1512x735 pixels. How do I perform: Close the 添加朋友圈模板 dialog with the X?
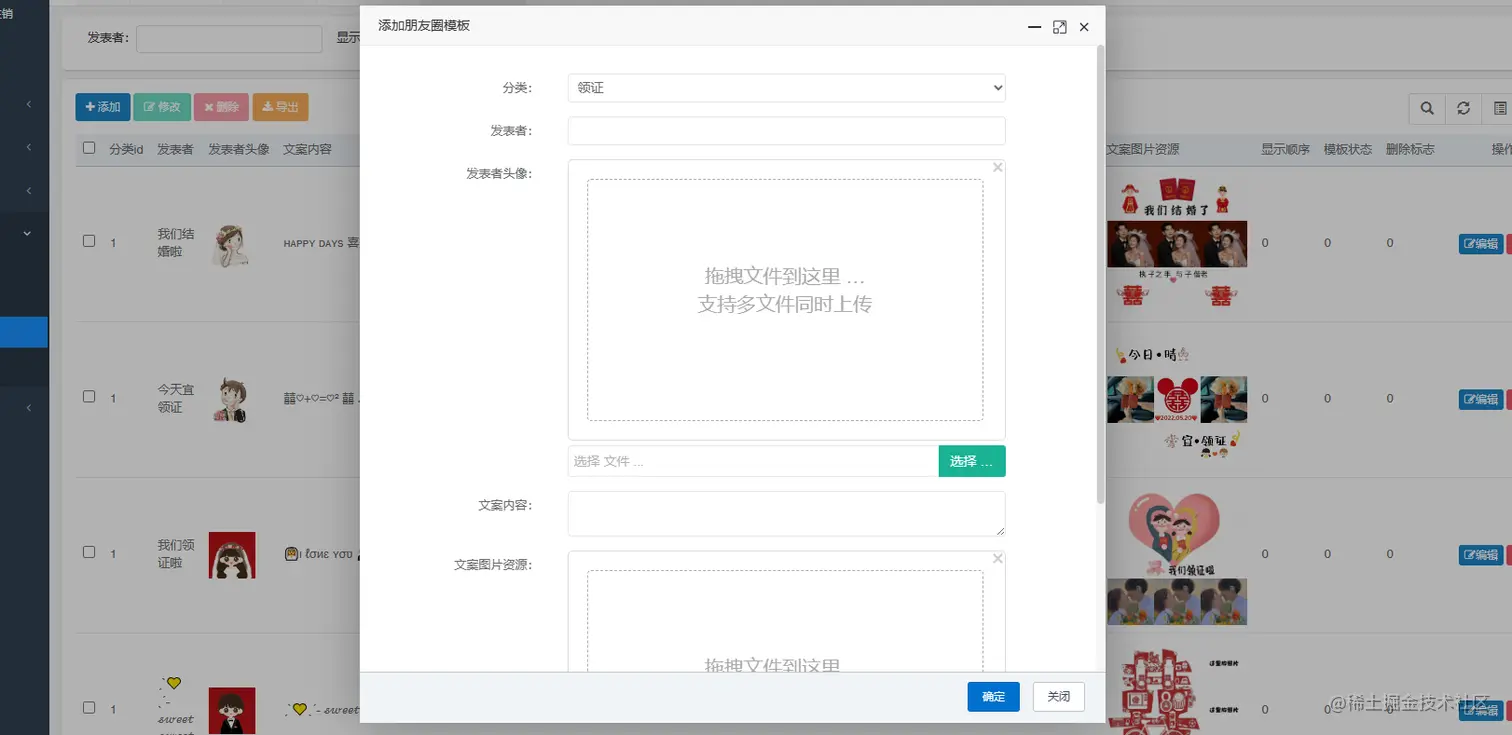point(1084,27)
